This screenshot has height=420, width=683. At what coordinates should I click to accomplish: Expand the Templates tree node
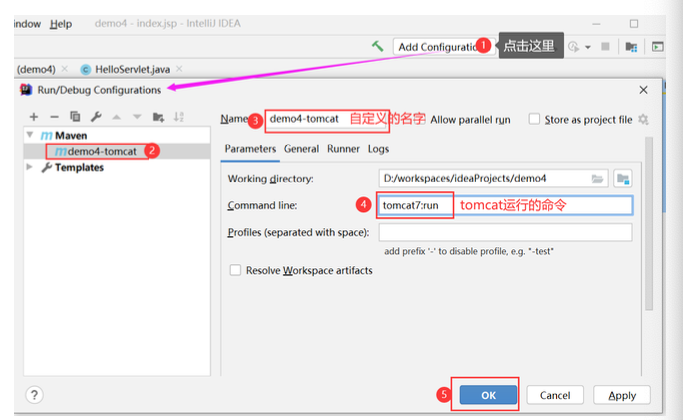click(29, 167)
